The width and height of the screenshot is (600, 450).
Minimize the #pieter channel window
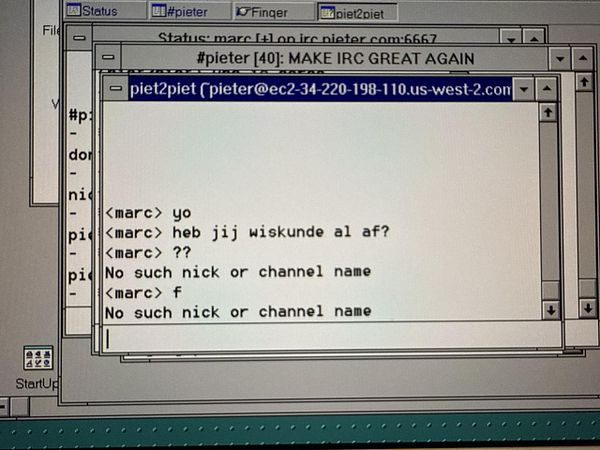coord(560,59)
